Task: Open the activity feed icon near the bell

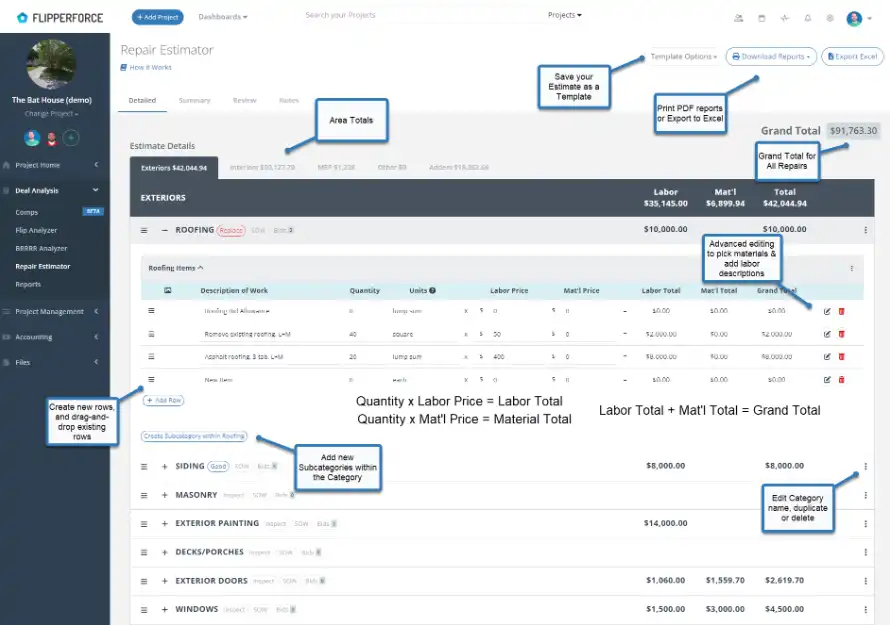Action: [786, 17]
